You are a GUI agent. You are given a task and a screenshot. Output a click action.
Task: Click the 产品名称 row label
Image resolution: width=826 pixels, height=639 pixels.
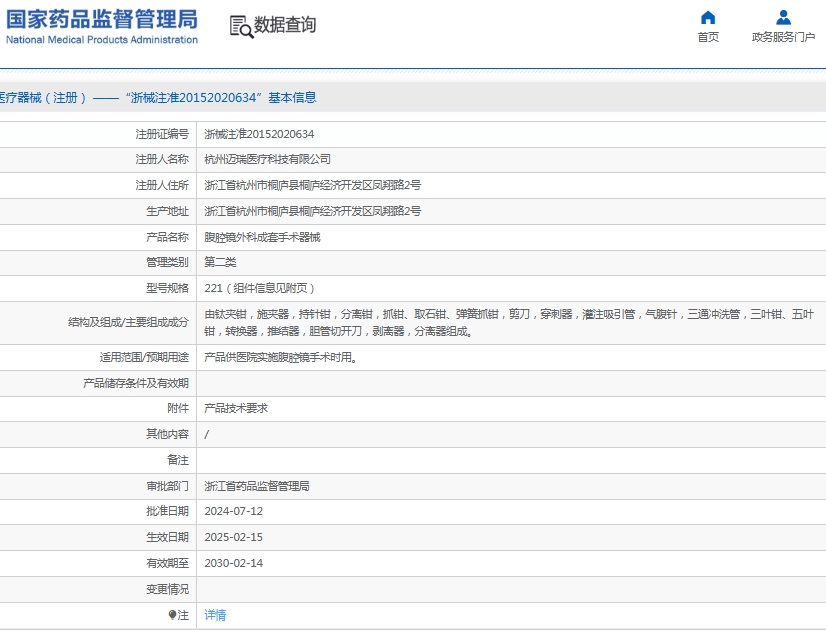pos(167,237)
